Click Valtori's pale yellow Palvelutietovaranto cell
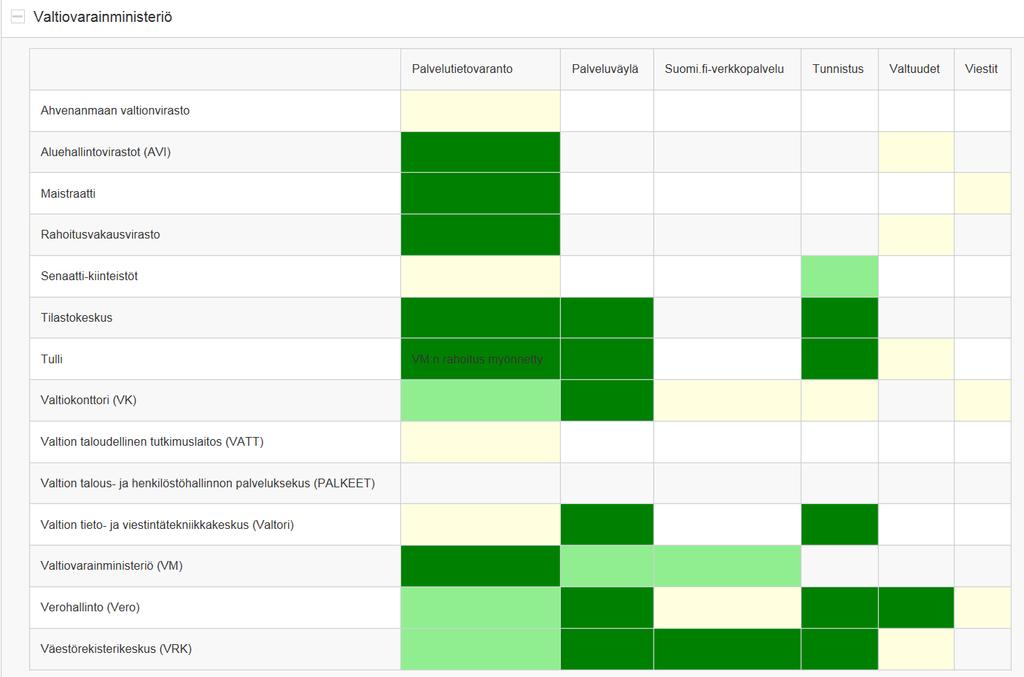This screenshot has height=677, width=1024. [481, 525]
